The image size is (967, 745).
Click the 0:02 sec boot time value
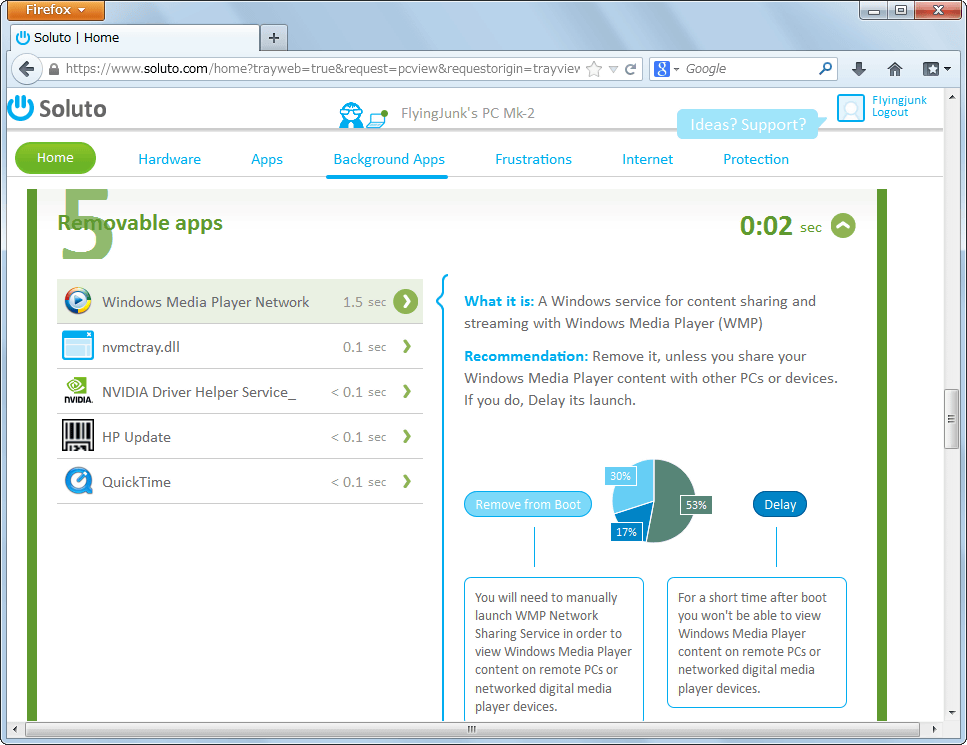point(781,226)
